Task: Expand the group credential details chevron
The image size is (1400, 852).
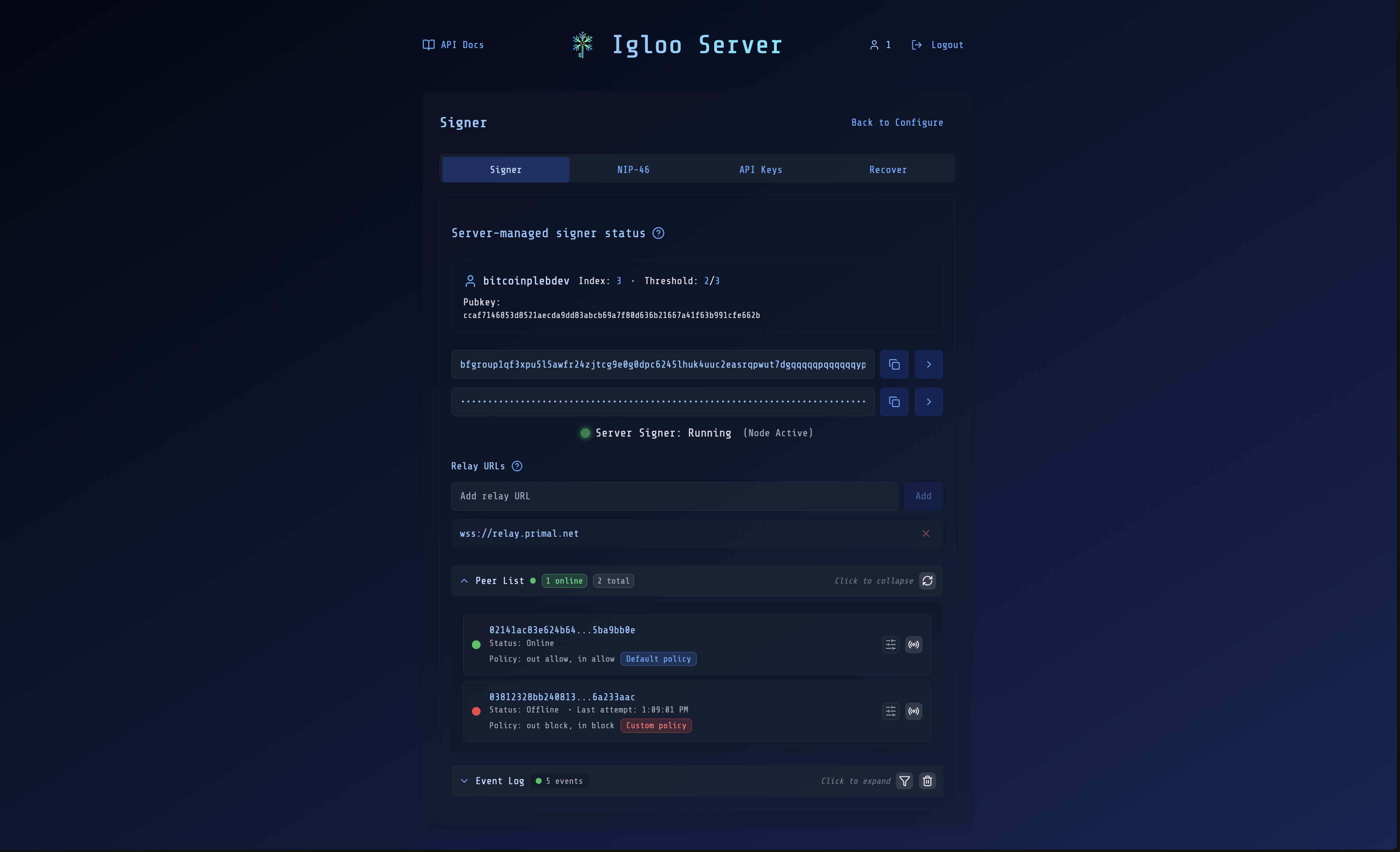Action: [x=928, y=365]
